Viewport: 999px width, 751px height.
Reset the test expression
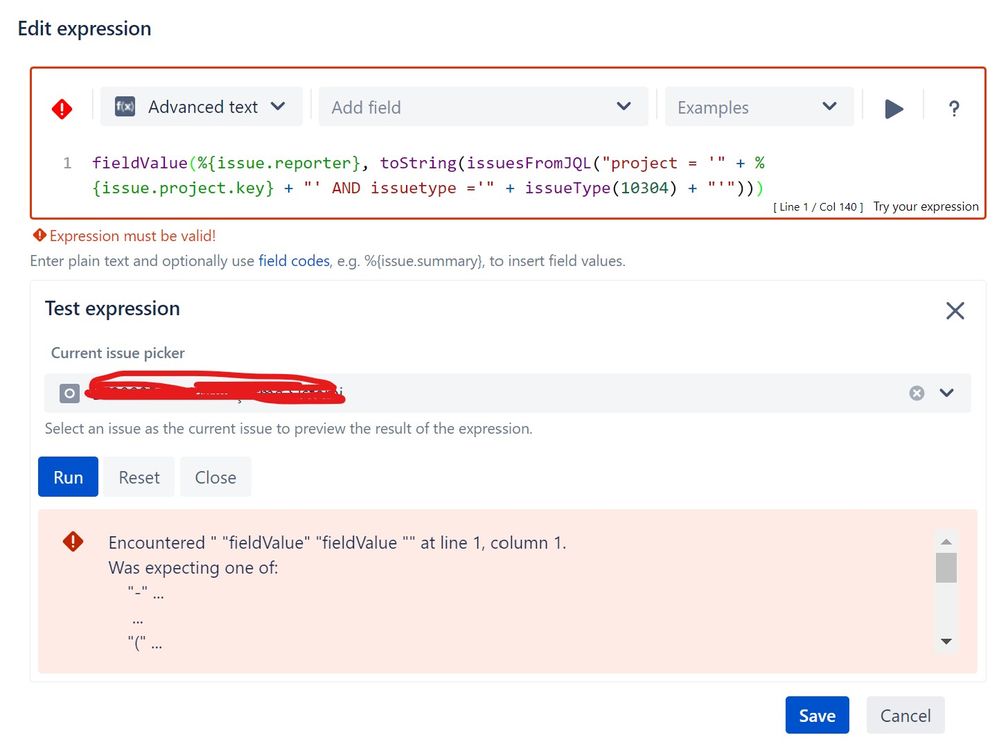[138, 477]
